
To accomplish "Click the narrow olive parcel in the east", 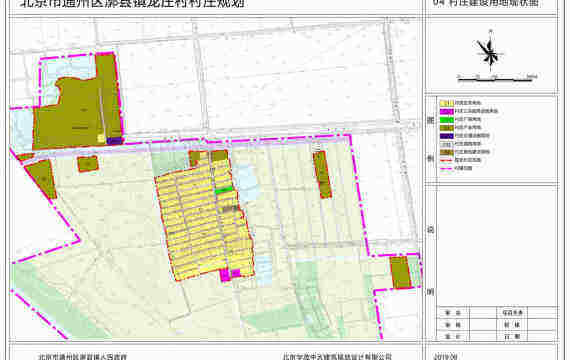I will pos(322,175).
